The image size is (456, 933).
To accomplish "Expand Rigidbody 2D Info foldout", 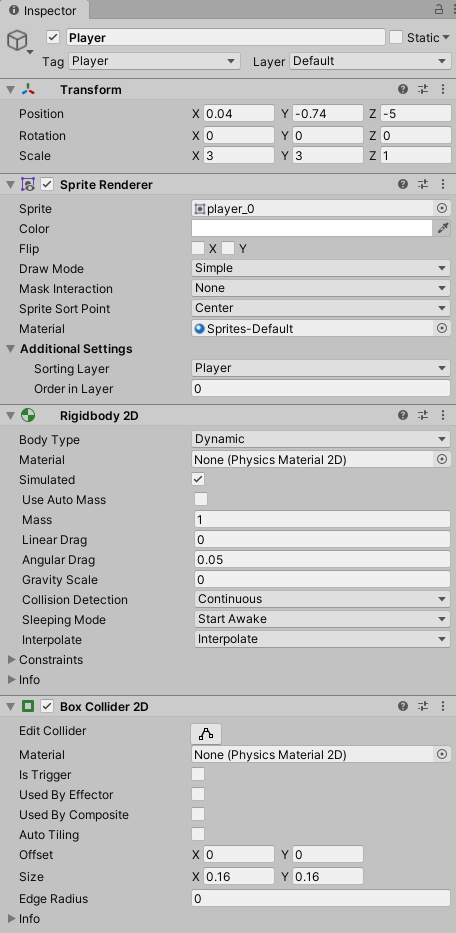I will [11, 680].
